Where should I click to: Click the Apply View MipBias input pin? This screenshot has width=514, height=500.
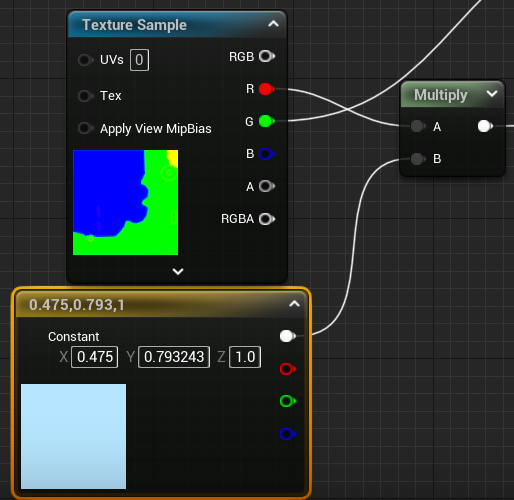tap(85, 128)
